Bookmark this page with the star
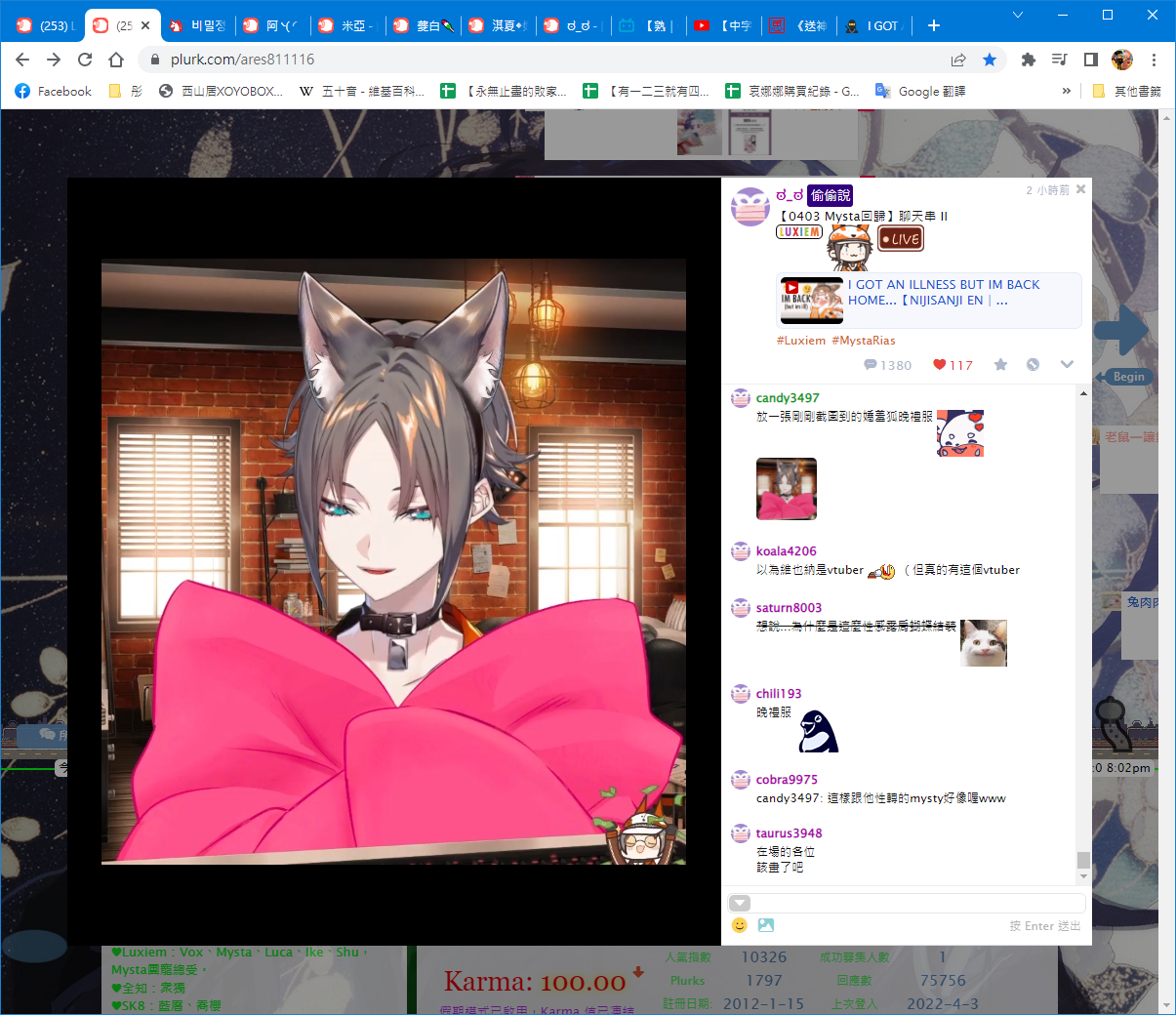The width and height of the screenshot is (1176, 1015). click(x=990, y=60)
